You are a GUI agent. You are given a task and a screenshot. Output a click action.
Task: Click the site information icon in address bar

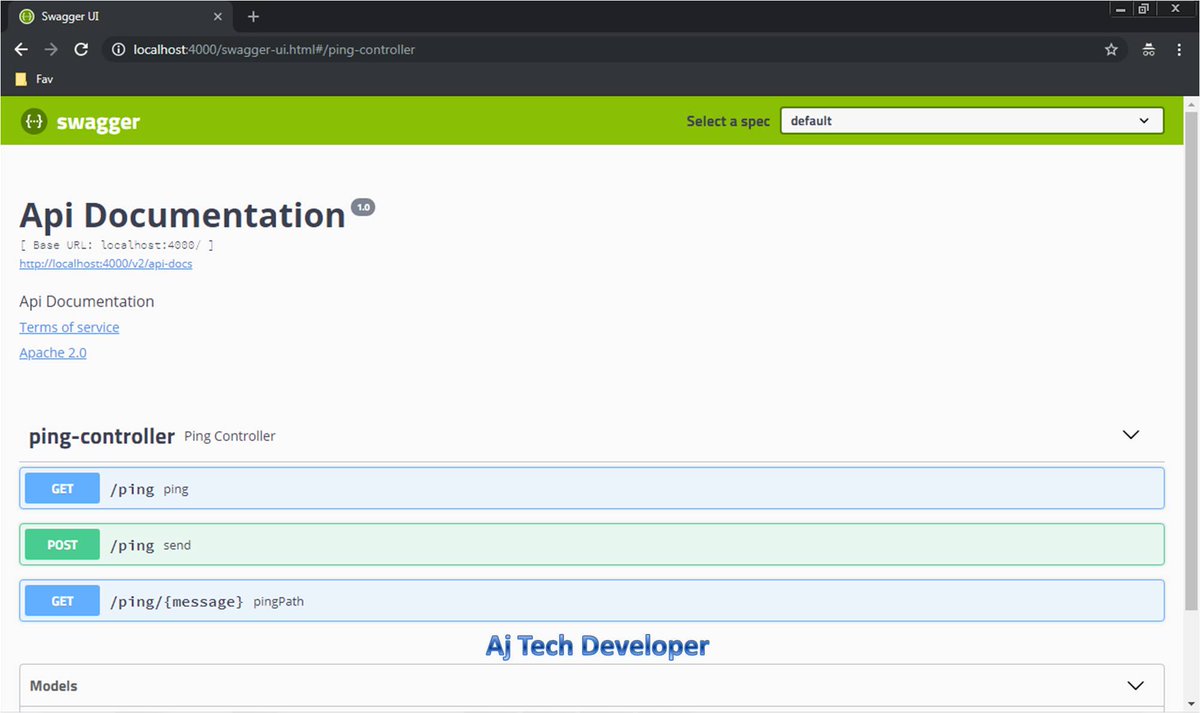(118, 49)
